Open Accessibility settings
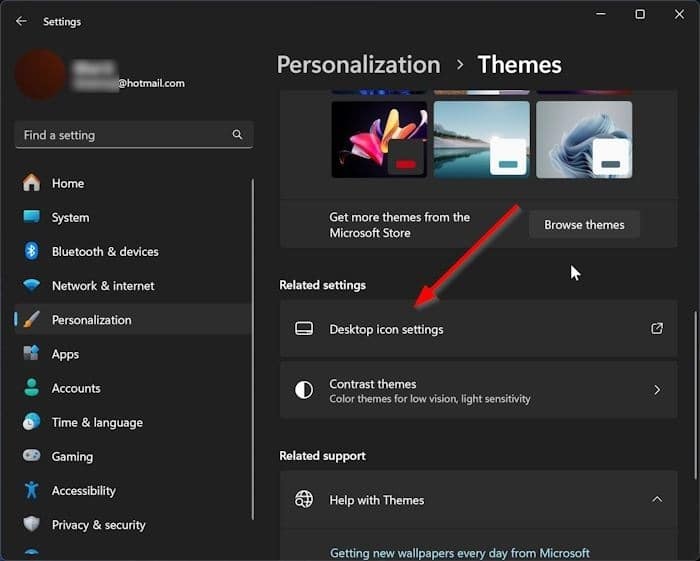This screenshot has height=561, width=700. pos(83,491)
